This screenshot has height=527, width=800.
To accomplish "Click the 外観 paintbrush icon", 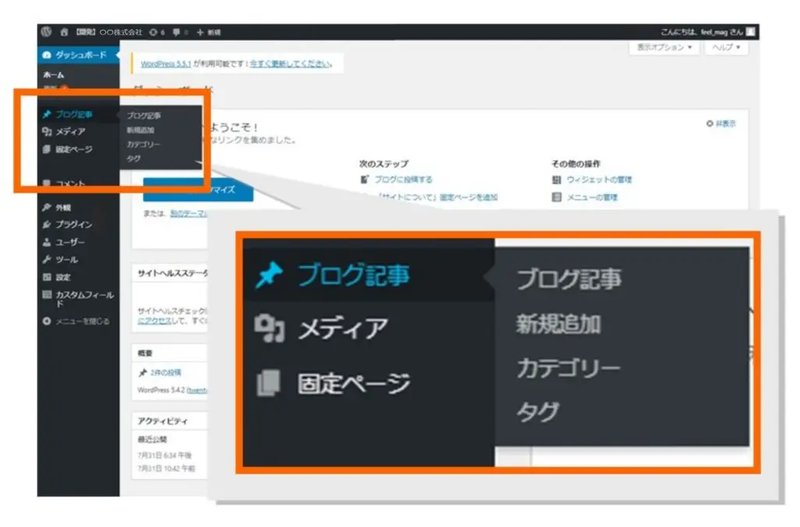I will [x=46, y=207].
